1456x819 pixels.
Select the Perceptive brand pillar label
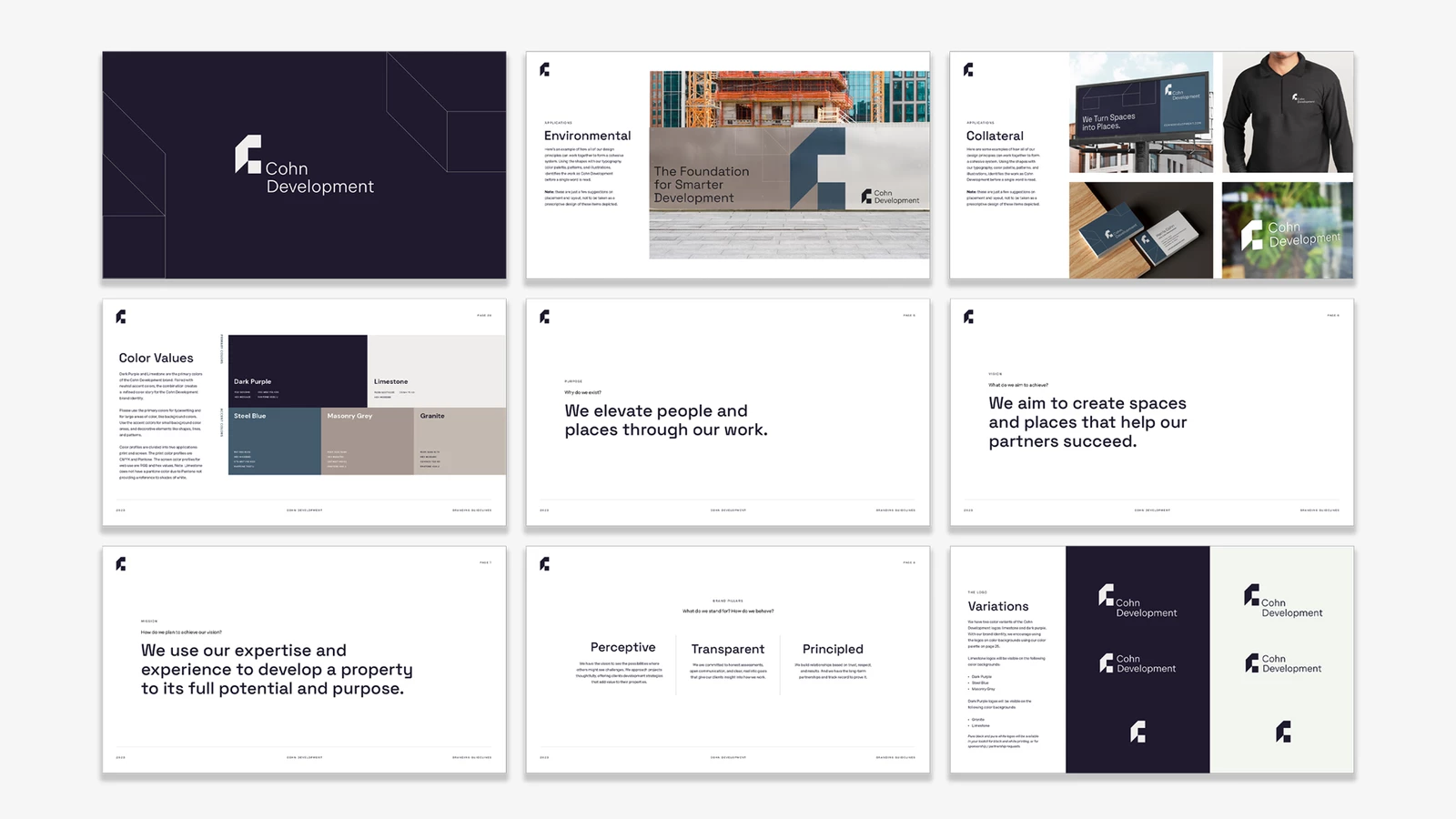(622, 648)
